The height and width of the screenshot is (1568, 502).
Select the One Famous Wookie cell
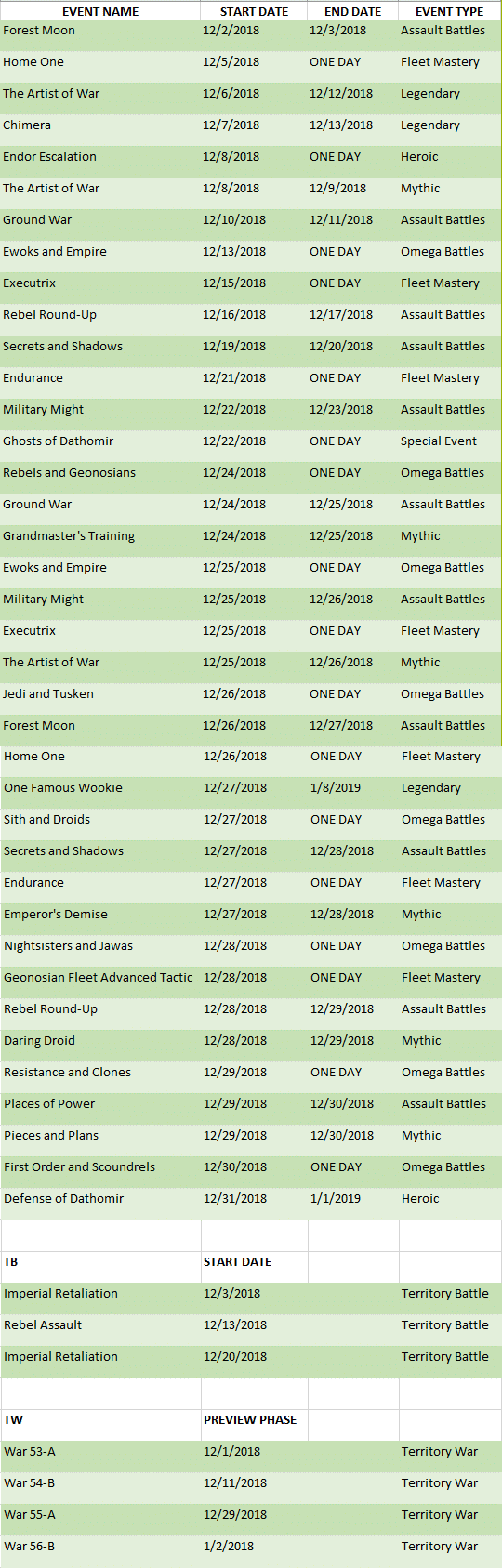pos(101,788)
